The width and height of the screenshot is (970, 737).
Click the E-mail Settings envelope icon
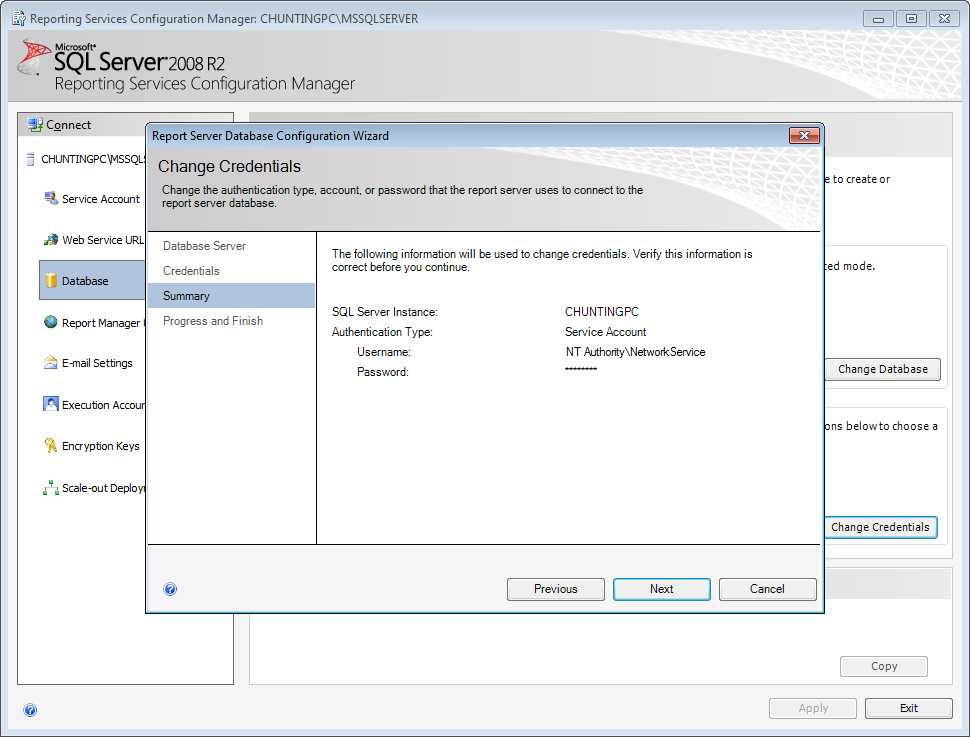(x=51, y=363)
